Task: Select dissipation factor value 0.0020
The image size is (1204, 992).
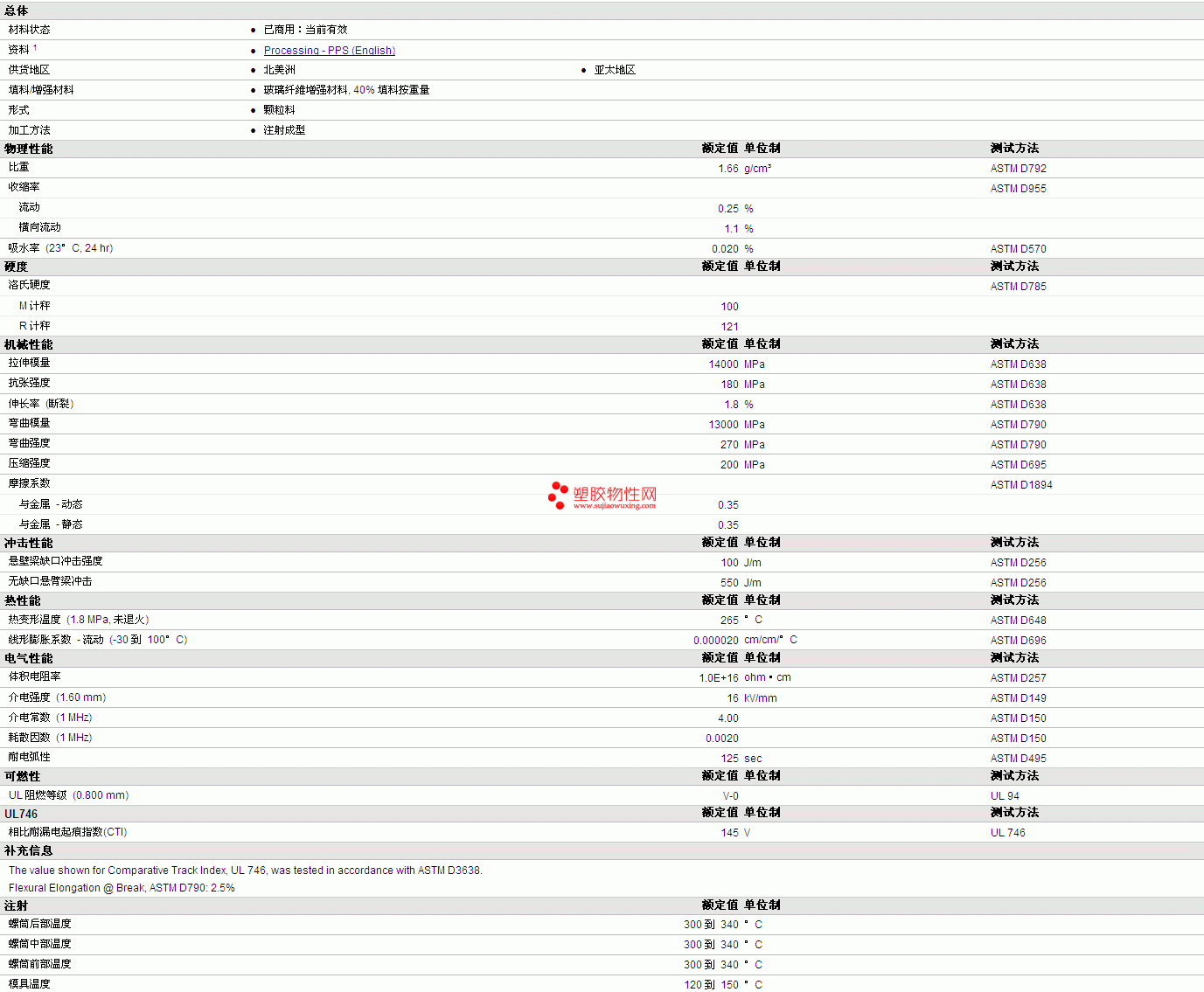Action: point(722,739)
